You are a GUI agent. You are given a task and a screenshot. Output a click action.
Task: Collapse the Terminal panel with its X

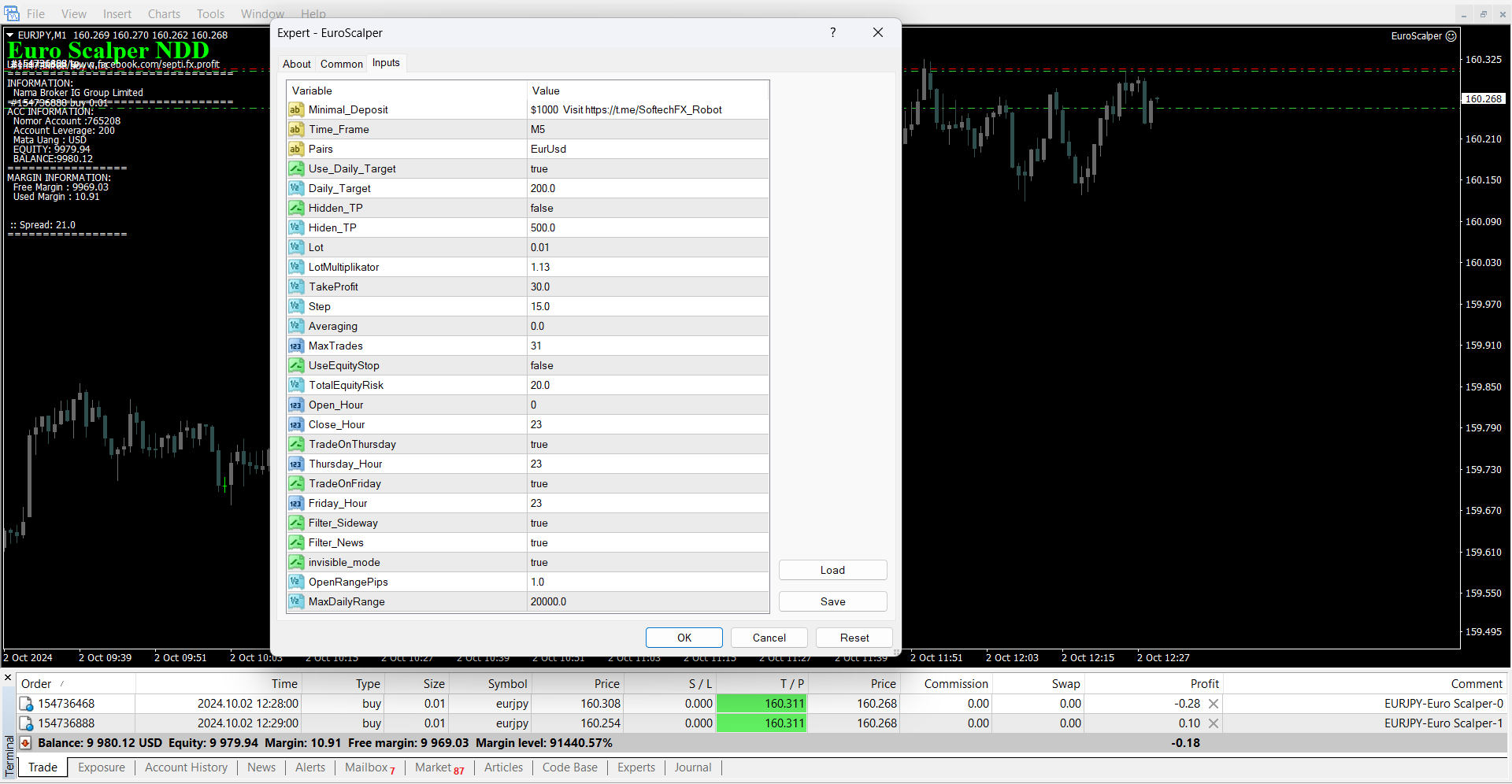click(x=8, y=678)
